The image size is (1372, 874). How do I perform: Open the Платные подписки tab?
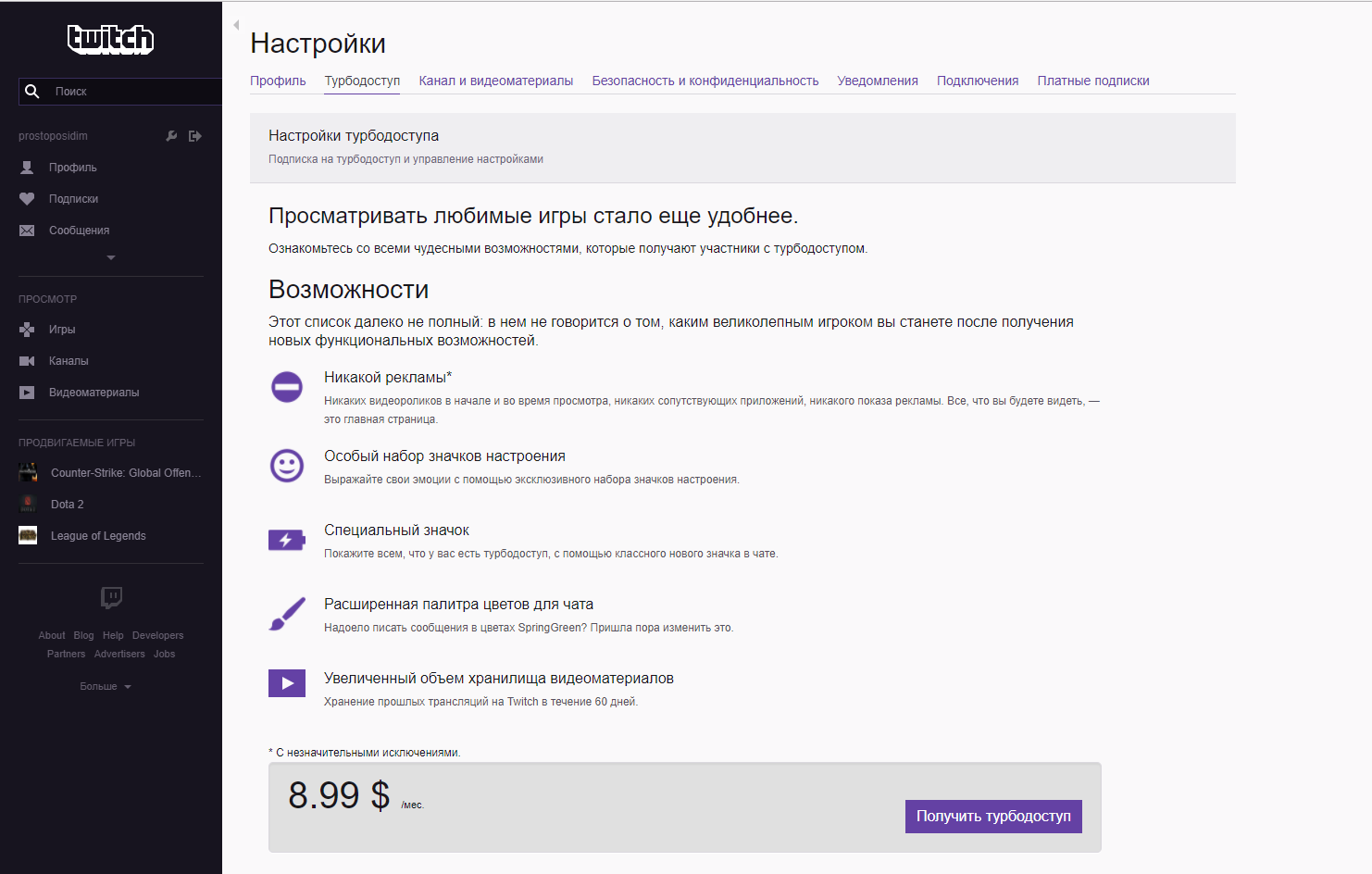click(1093, 81)
